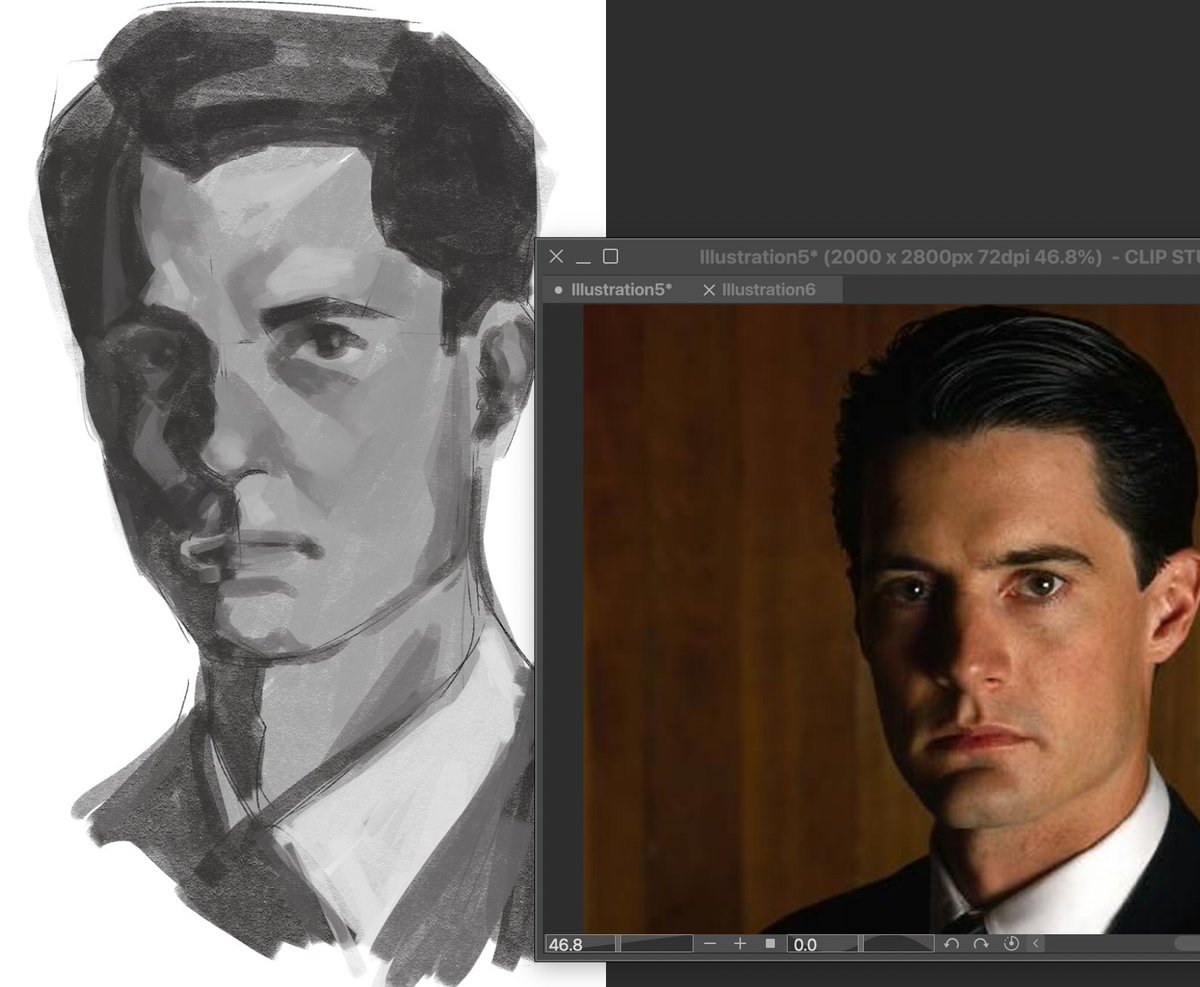Switch to the Illustration6 canvas tab

(x=768, y=290)
